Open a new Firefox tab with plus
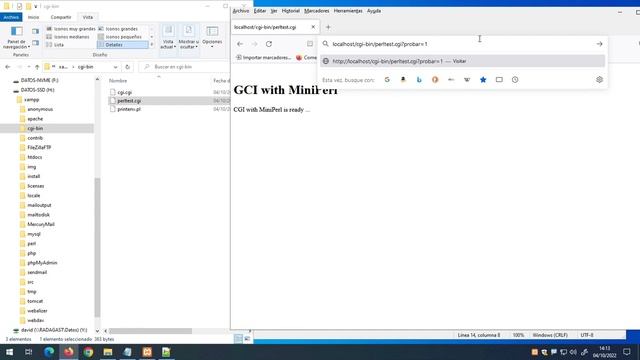Image resolution: width=640 pixels, height=360 pixels. point(328,27)
